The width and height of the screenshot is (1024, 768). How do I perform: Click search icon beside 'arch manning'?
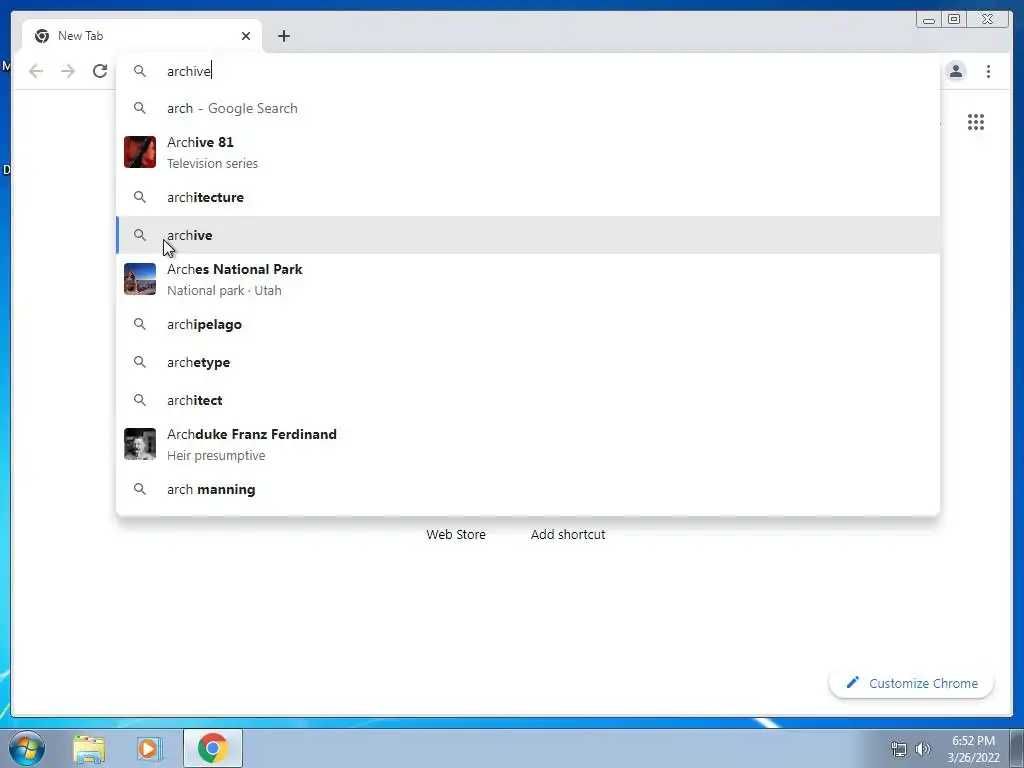point(140,488)
